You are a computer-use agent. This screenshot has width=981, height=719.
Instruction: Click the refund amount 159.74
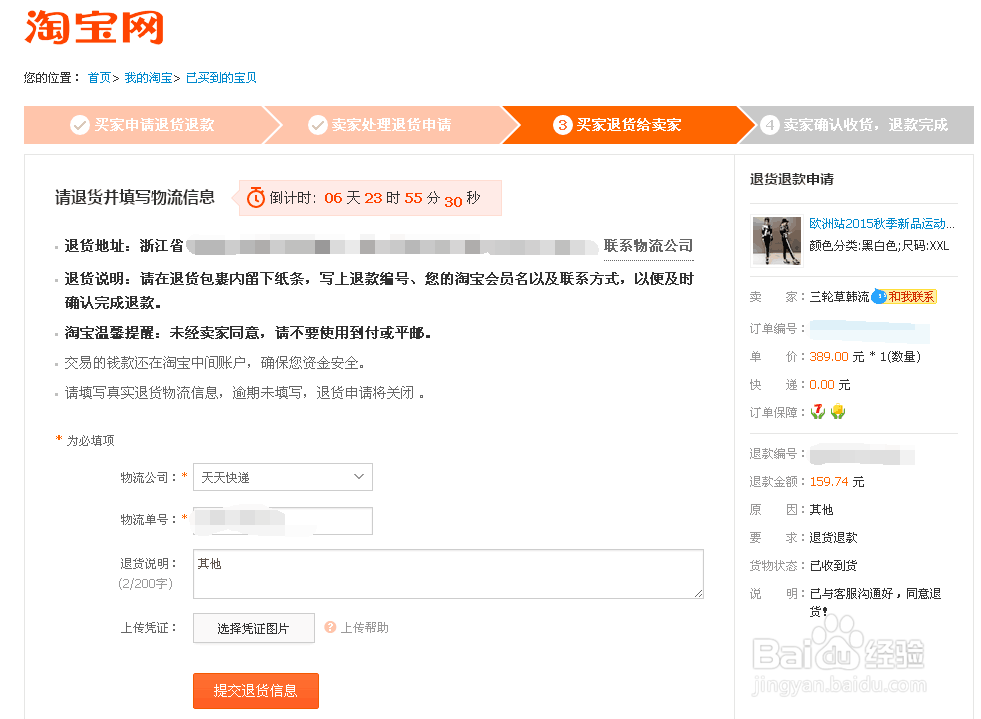(829, 481)
